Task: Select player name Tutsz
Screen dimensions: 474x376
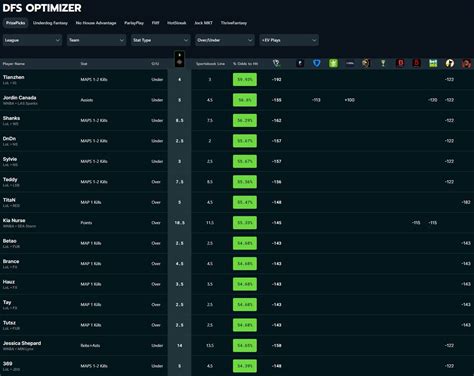Action: click(9, 323)
